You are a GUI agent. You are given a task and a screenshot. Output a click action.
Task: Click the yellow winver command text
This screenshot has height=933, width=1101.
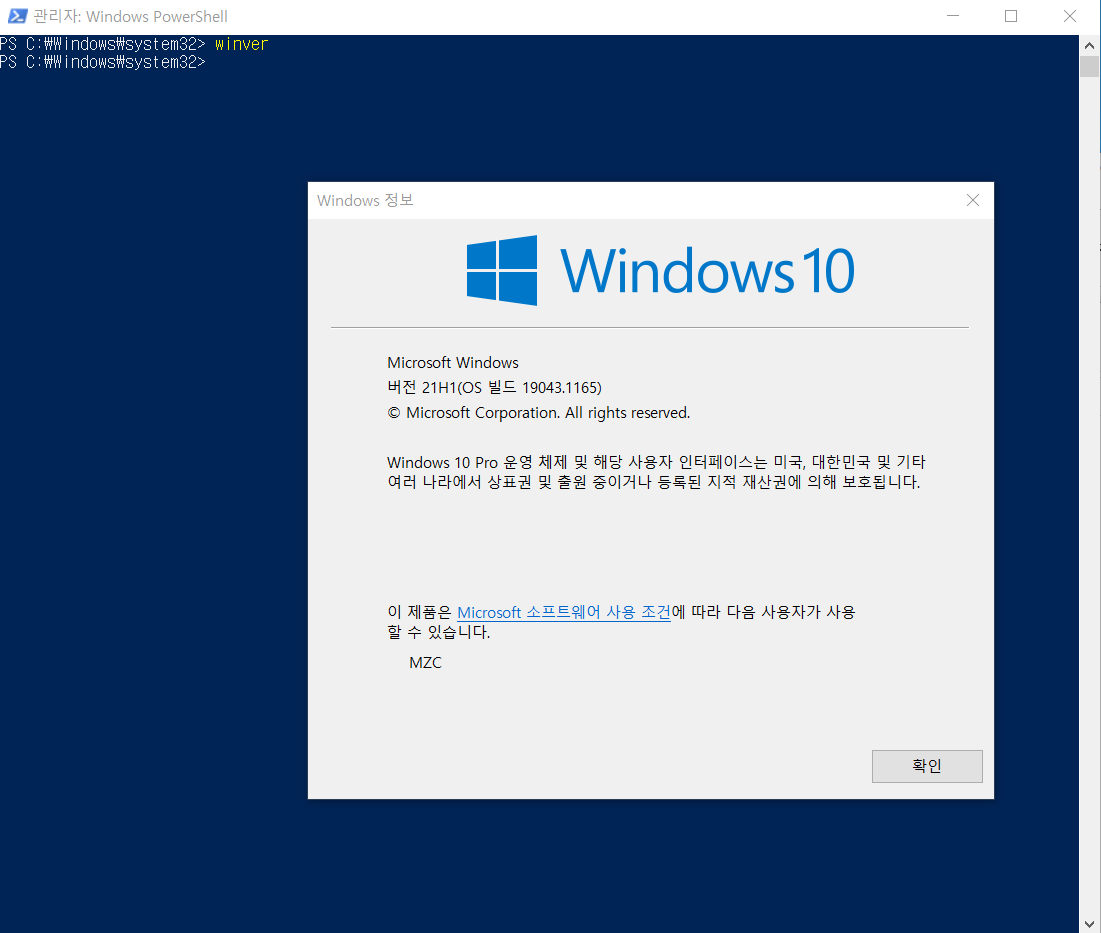[242, 44]
